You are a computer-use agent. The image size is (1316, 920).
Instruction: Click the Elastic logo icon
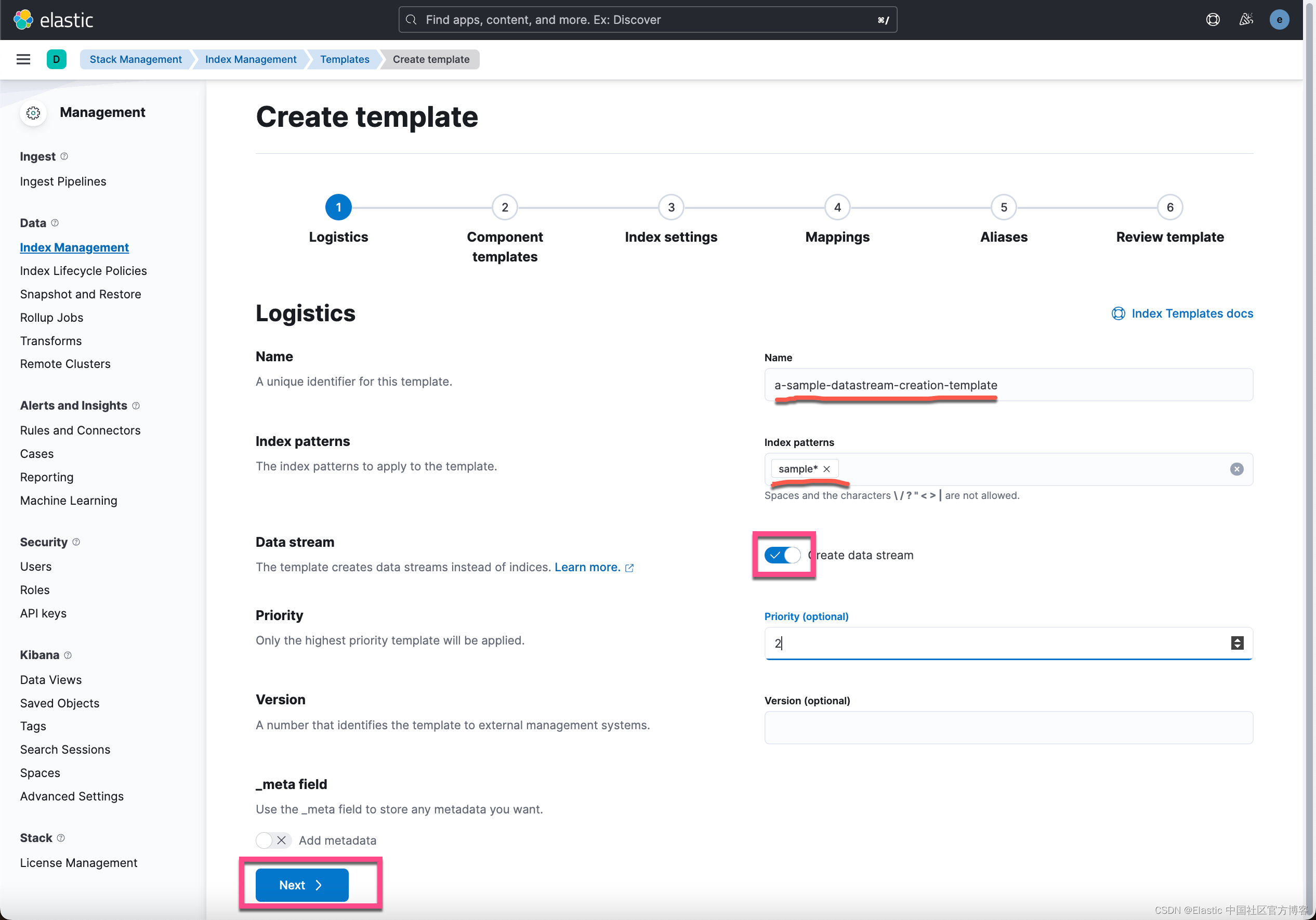[23, 19]
